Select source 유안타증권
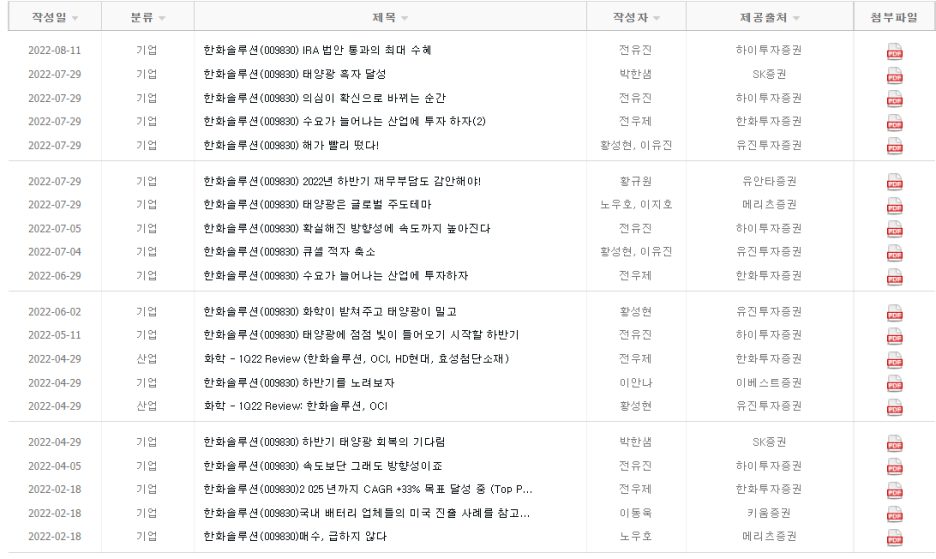Screen dimensions: 936x559 pyautogui.click(x=769, y=181)
